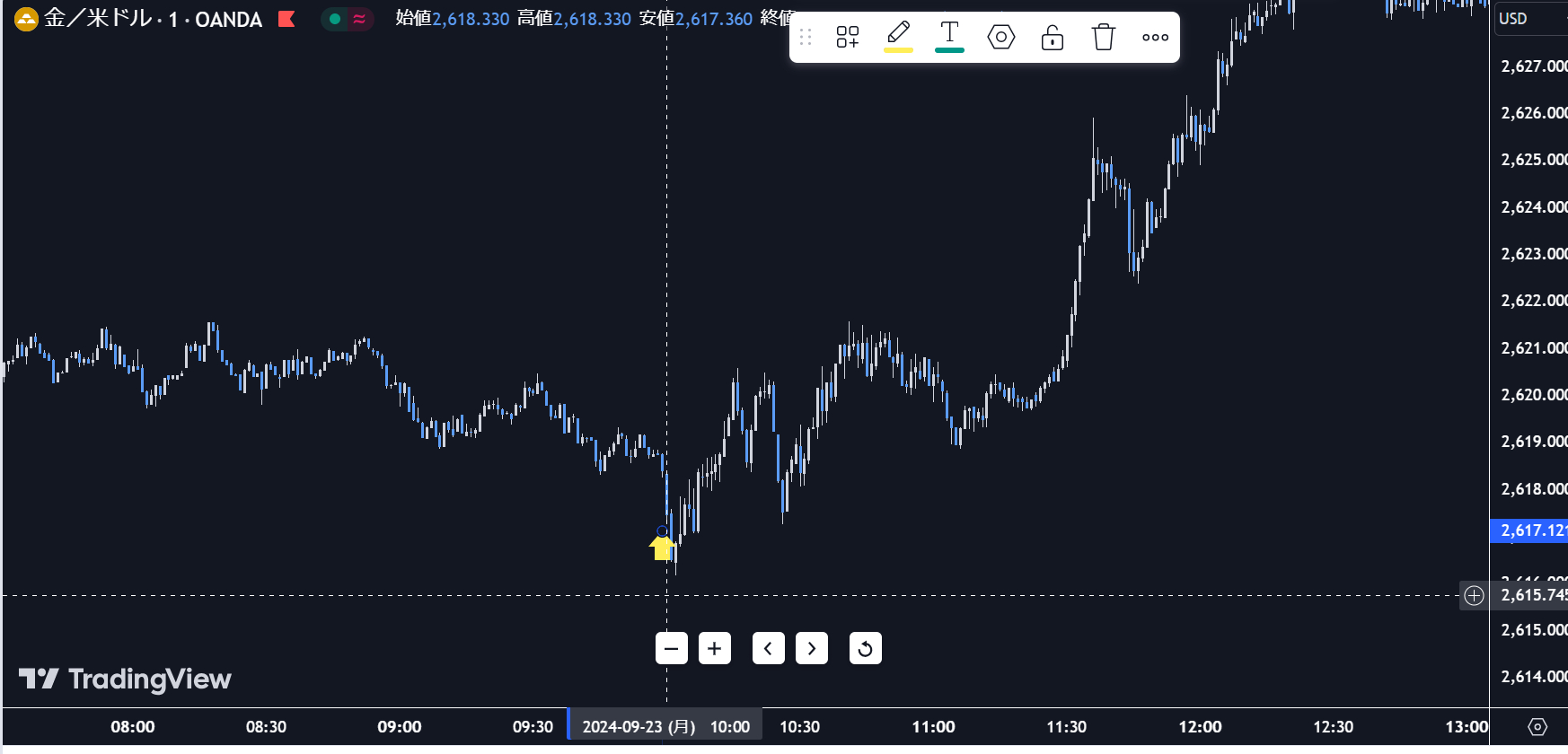Change the text color with the T icon
The height and width of the screenshot is (754, 1568).
tap(949, 37)
